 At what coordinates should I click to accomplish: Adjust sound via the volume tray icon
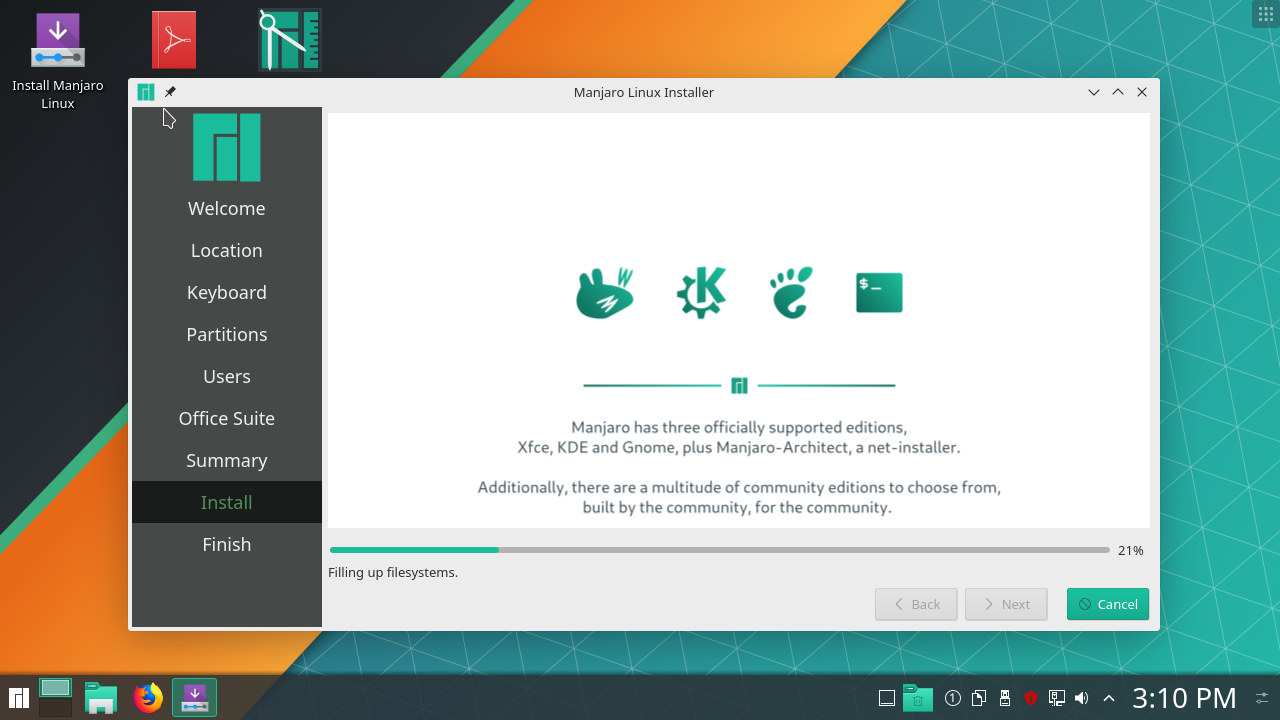click(x=1082, y=697)
